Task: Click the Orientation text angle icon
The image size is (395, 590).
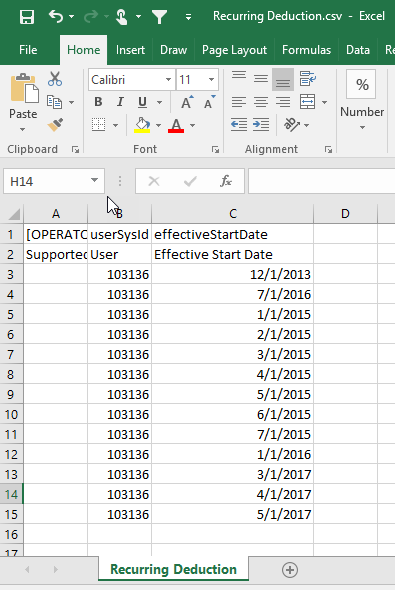Action: tap(292, 125)
